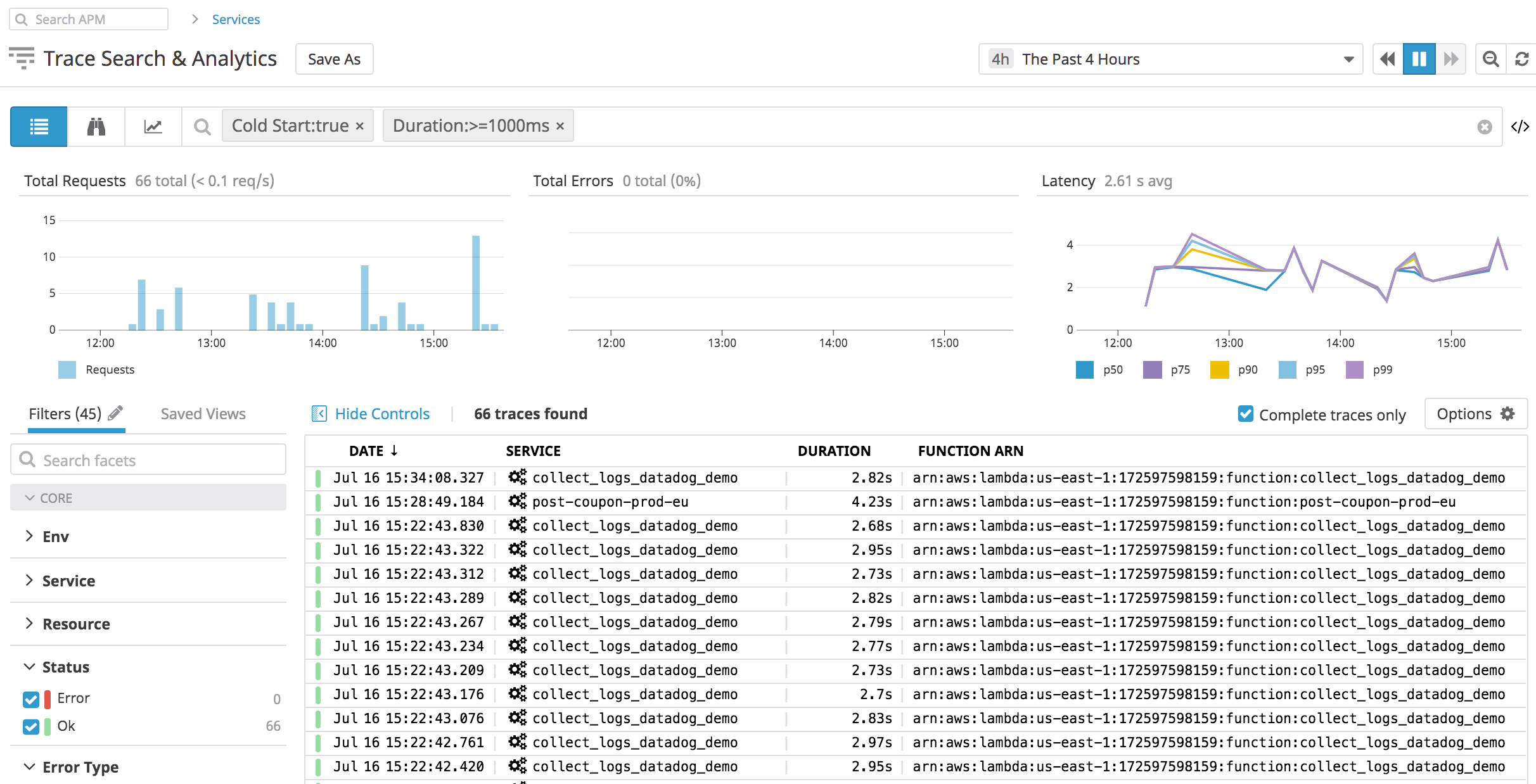Click the zoom magnifier near the time controls
The image size is (1536, 784).
1490,58
